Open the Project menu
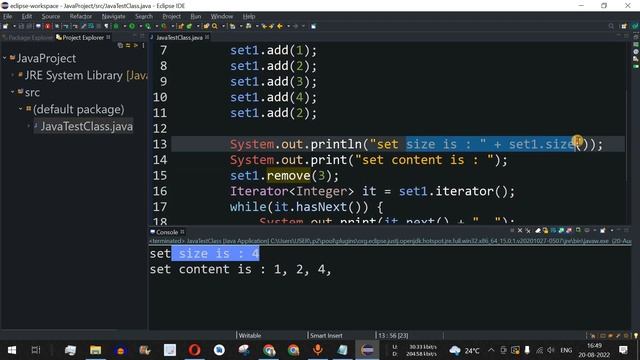Screen dimensions: 640x360 click(x=171, y=16)
